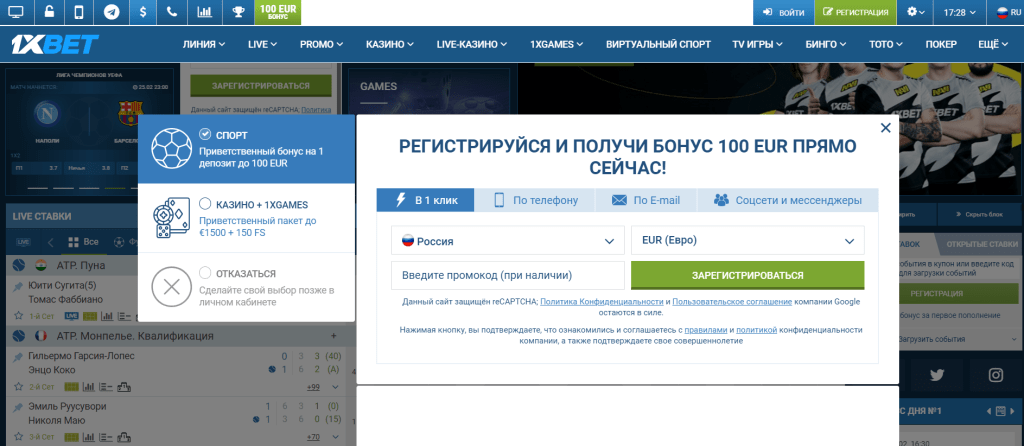Switch to the По E-mail tab
Image resolution: width=1024 pixels, height=446 pixels.
pos(646,200)
